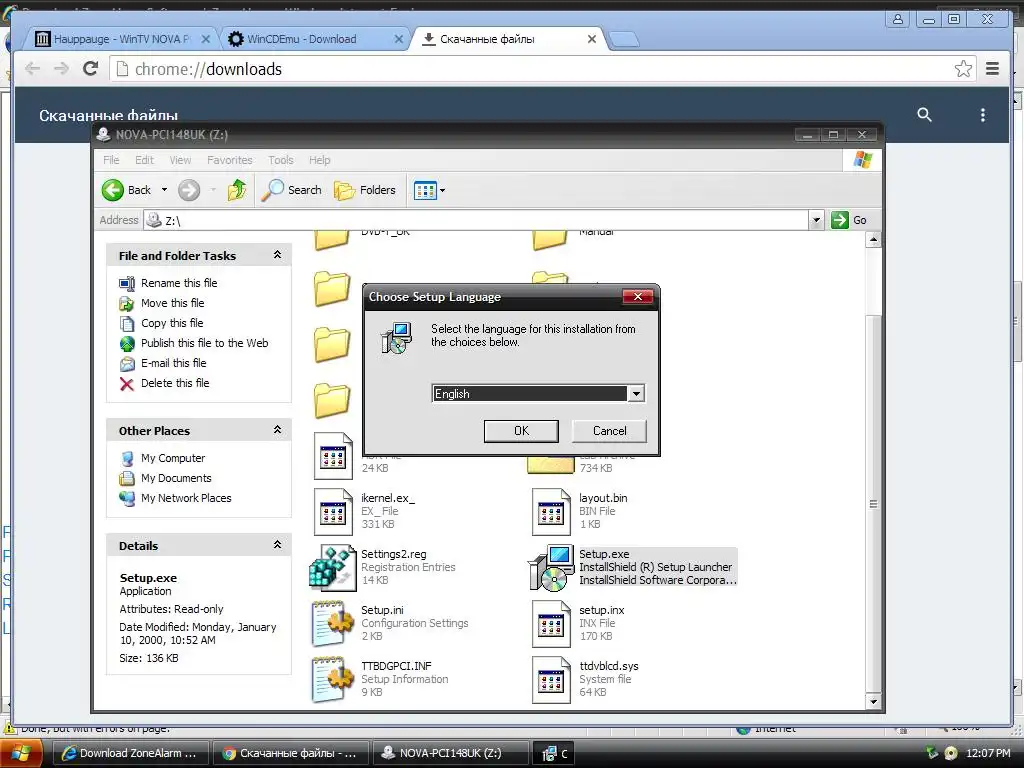
Task: Click the Up folder icon
Action: pos(237,190)
